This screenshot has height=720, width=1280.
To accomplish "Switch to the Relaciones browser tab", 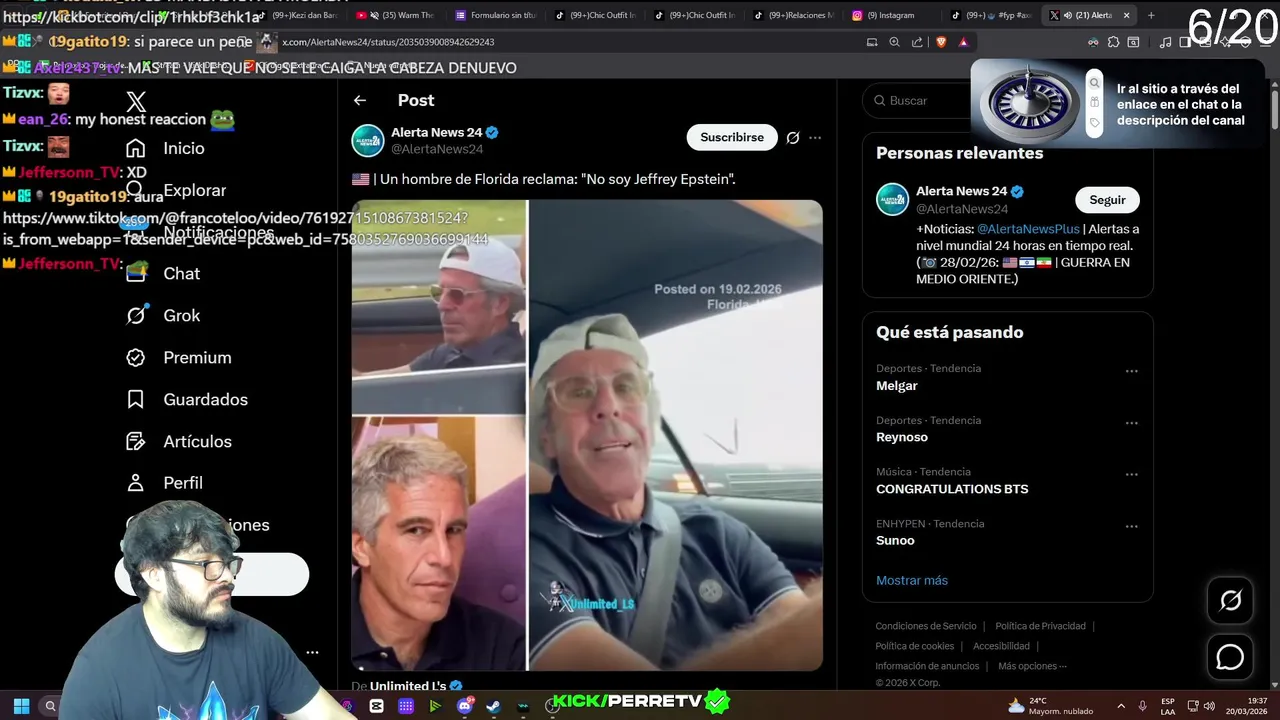I will coord(793,15).
